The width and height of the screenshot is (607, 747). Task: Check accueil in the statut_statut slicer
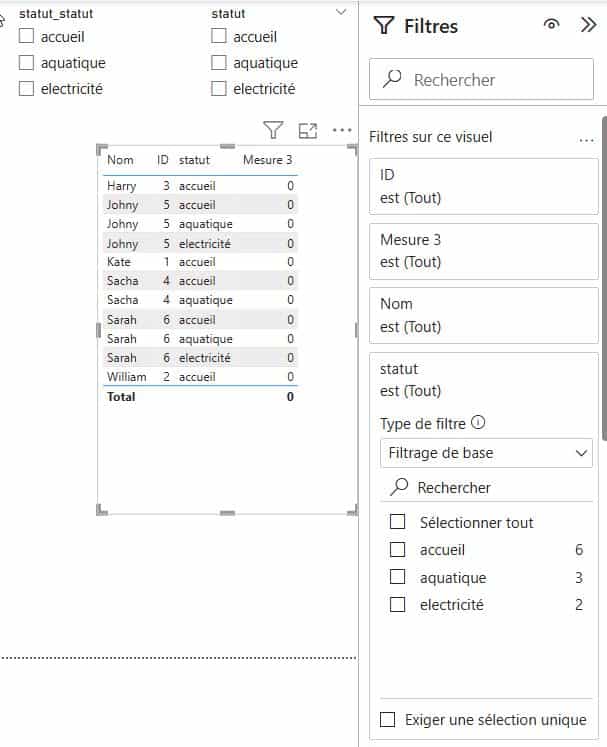point(27,37)
